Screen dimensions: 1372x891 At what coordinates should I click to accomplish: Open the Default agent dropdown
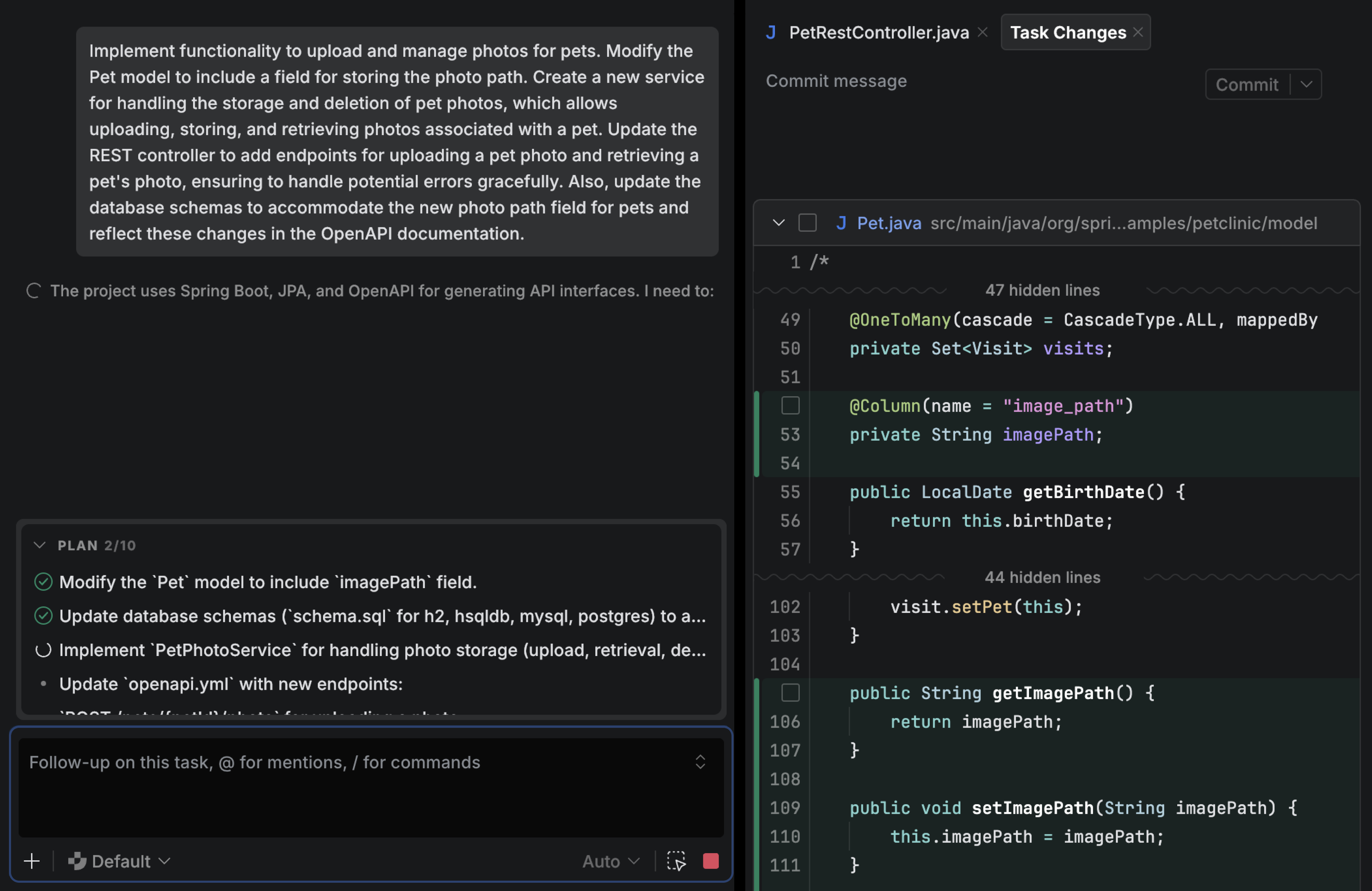pyautogui.click(x=120, y=861)
